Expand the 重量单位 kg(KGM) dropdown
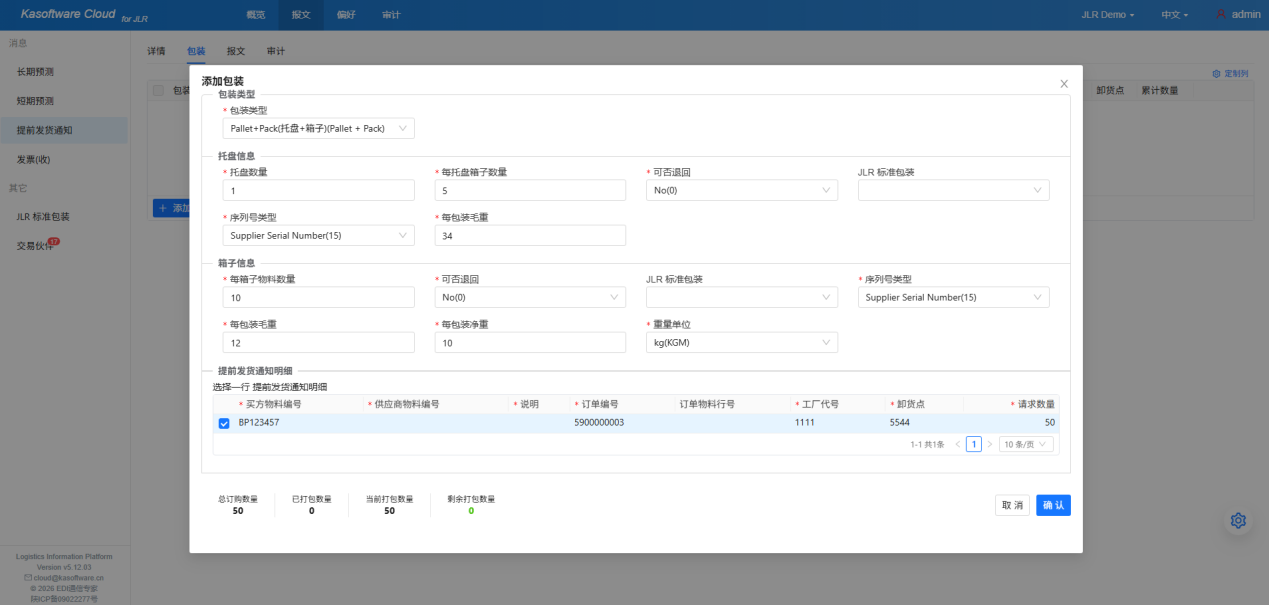The height and width of the screenshot is (605, 1269). 741,342
